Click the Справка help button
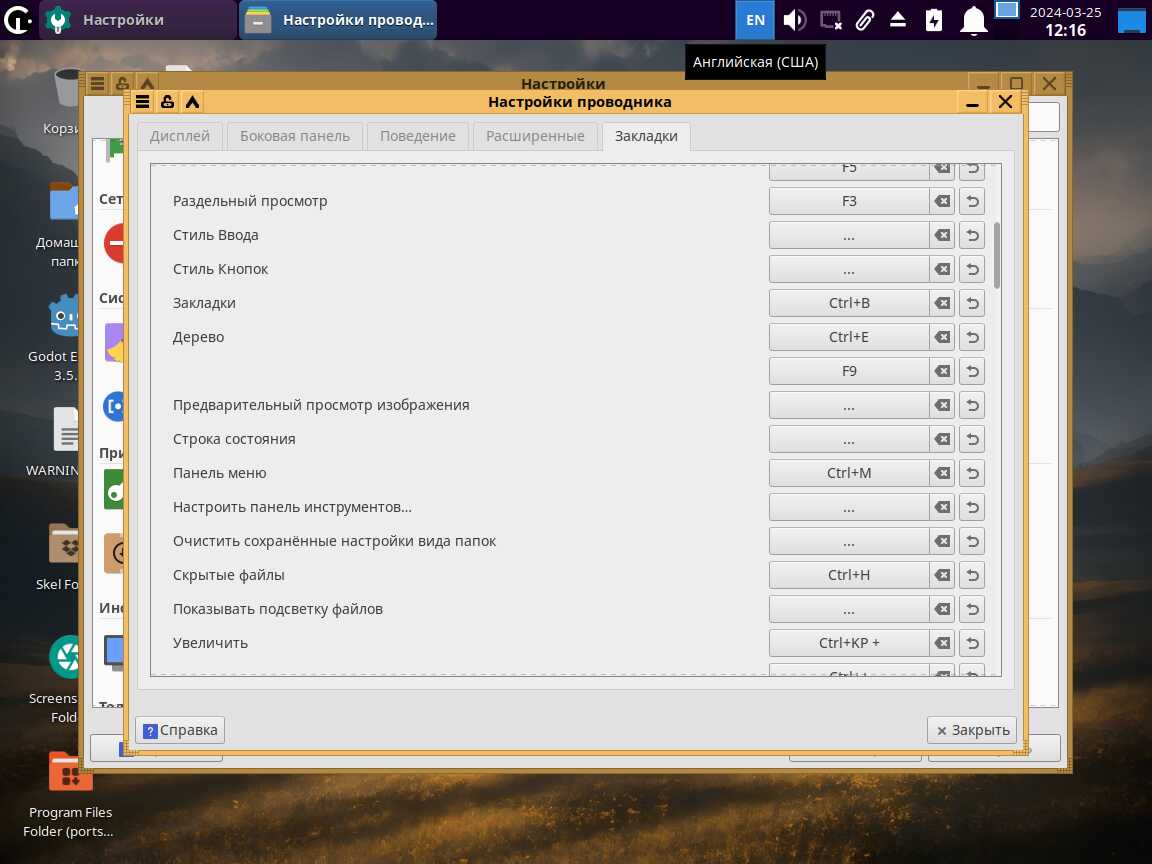Image resolution: width=1152 pixels, height=864 pixels. (180, 730)
